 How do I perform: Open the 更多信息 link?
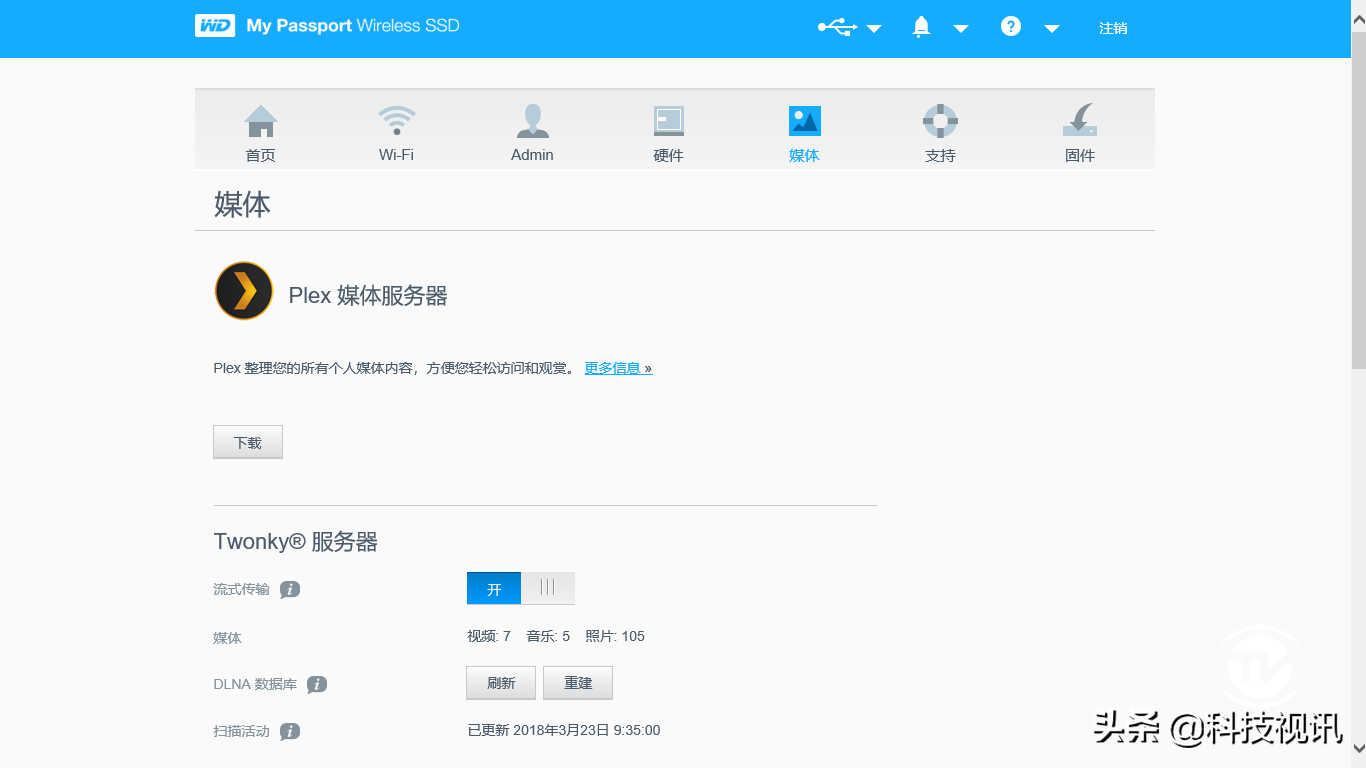tap(618, 368)
